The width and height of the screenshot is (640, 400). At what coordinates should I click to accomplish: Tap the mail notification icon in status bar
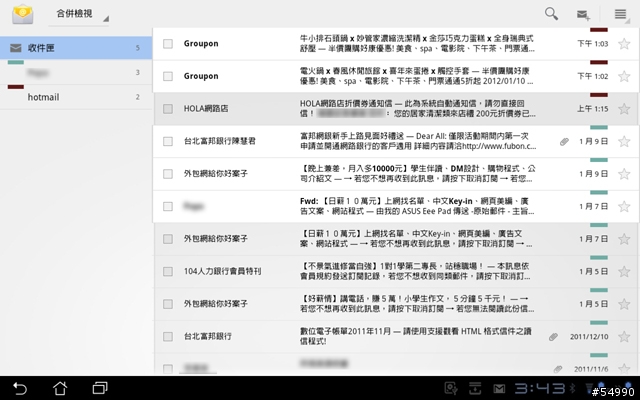499,389
